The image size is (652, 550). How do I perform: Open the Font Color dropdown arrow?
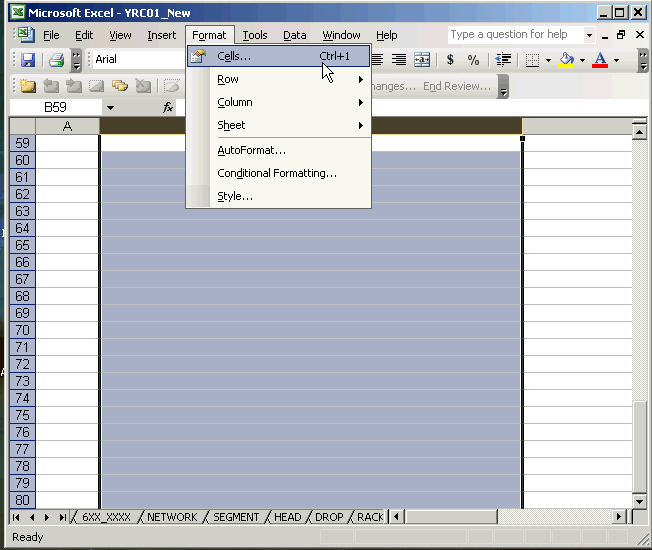(616, 60)
